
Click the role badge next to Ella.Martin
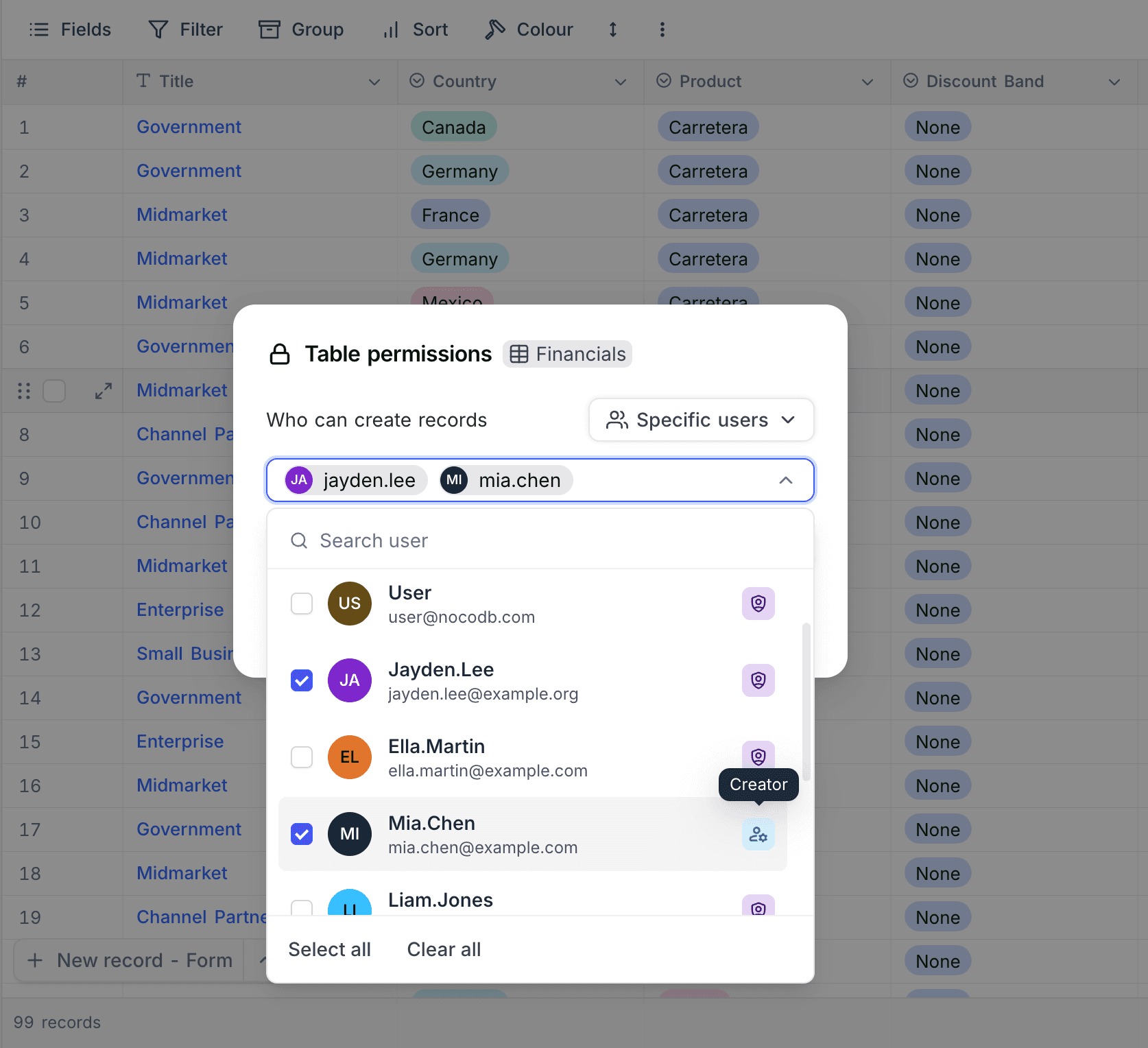coord(758,757)
